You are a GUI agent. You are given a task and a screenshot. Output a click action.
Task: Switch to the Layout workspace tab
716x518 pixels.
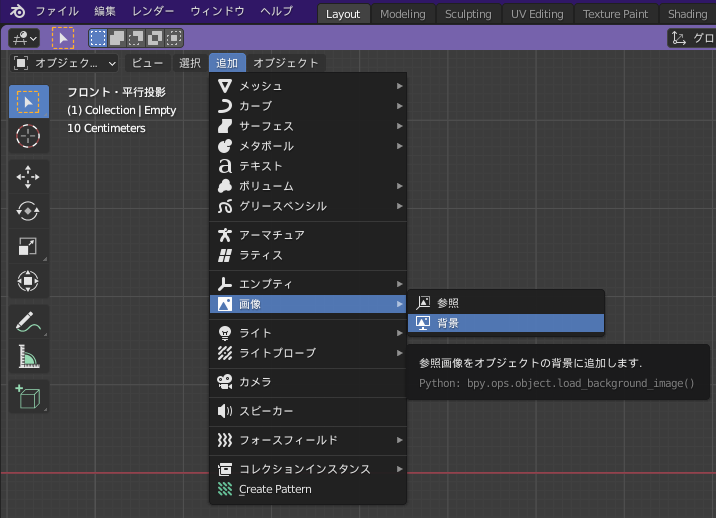coord(343,14)
